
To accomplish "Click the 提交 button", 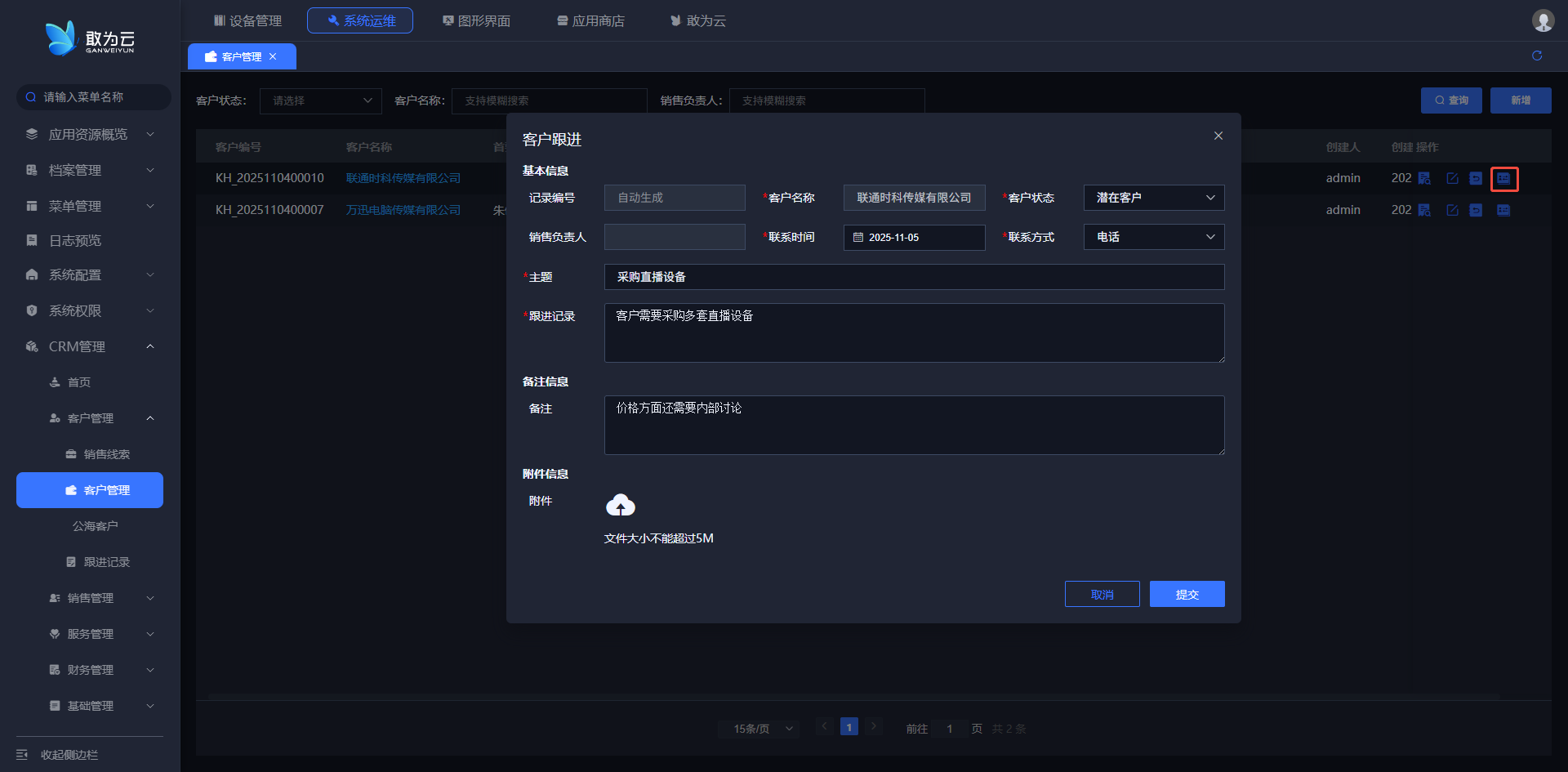I will [1187, 594].
